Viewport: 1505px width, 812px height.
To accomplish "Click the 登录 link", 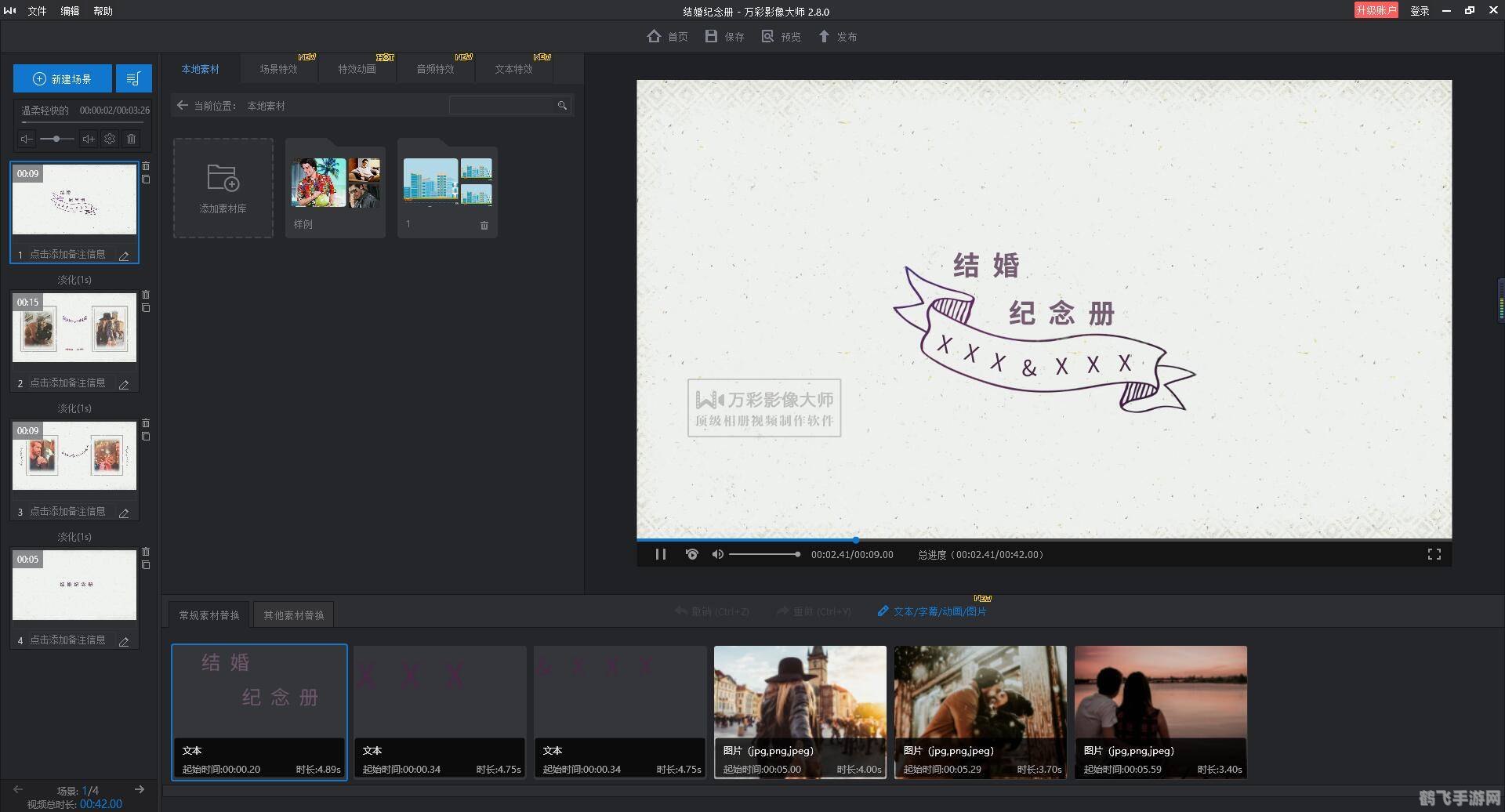I will pos(1420,11).
